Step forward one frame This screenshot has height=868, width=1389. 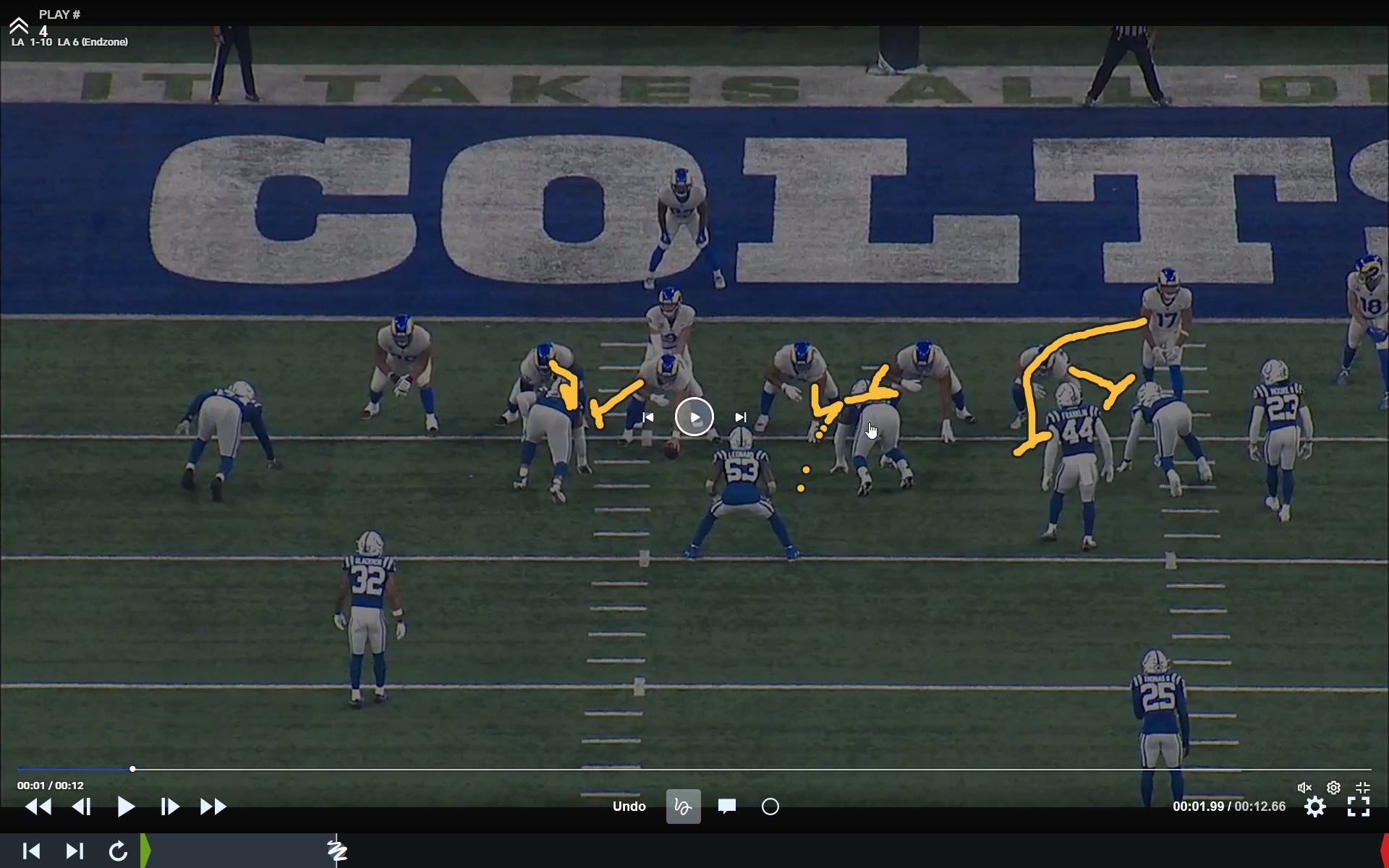[169, 807]
